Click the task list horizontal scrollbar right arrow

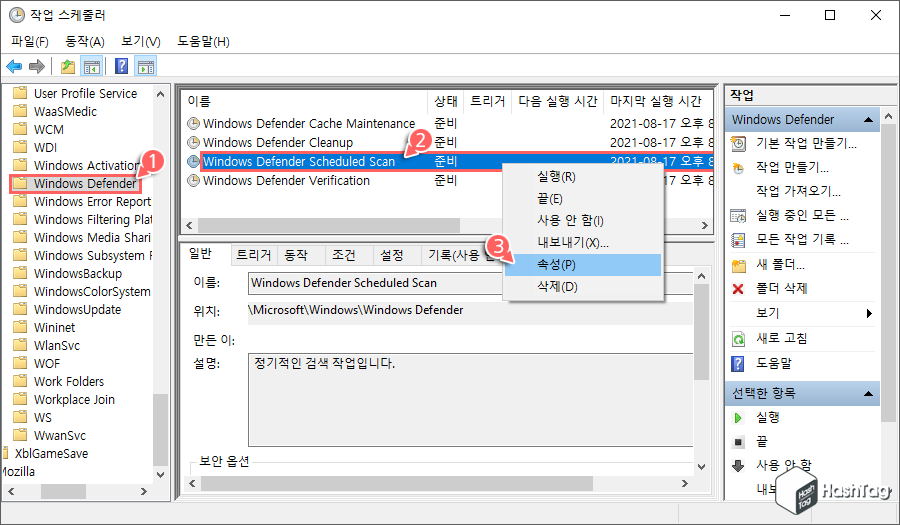(705, 225)
